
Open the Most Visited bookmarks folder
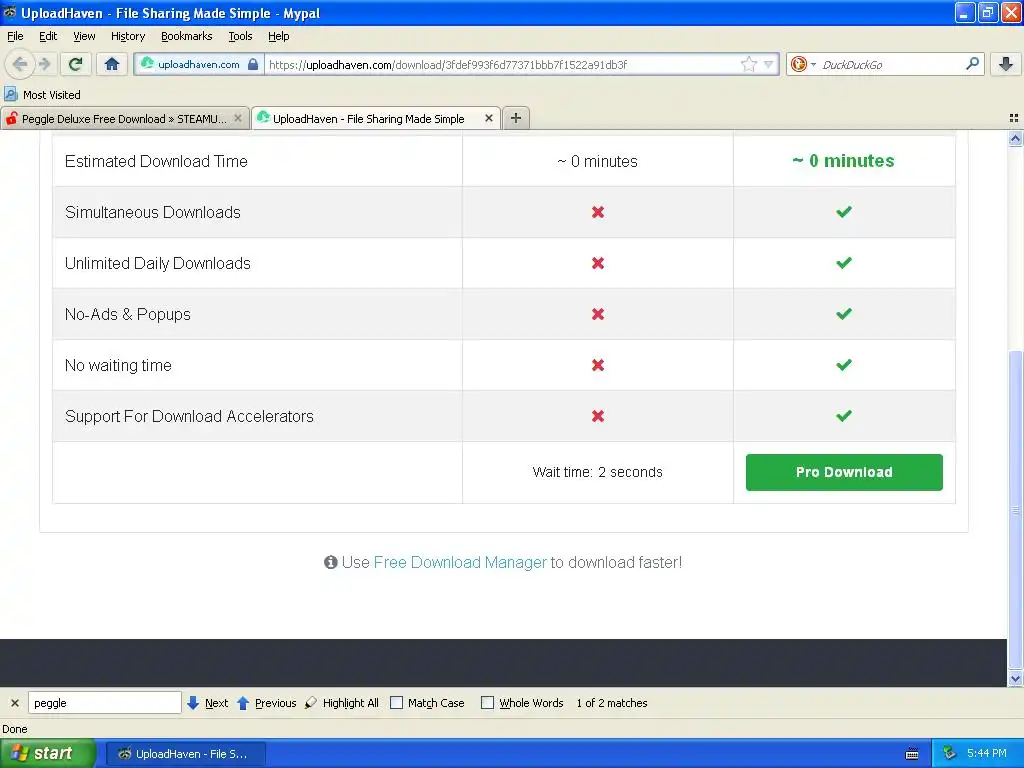[x=42, y=95]
